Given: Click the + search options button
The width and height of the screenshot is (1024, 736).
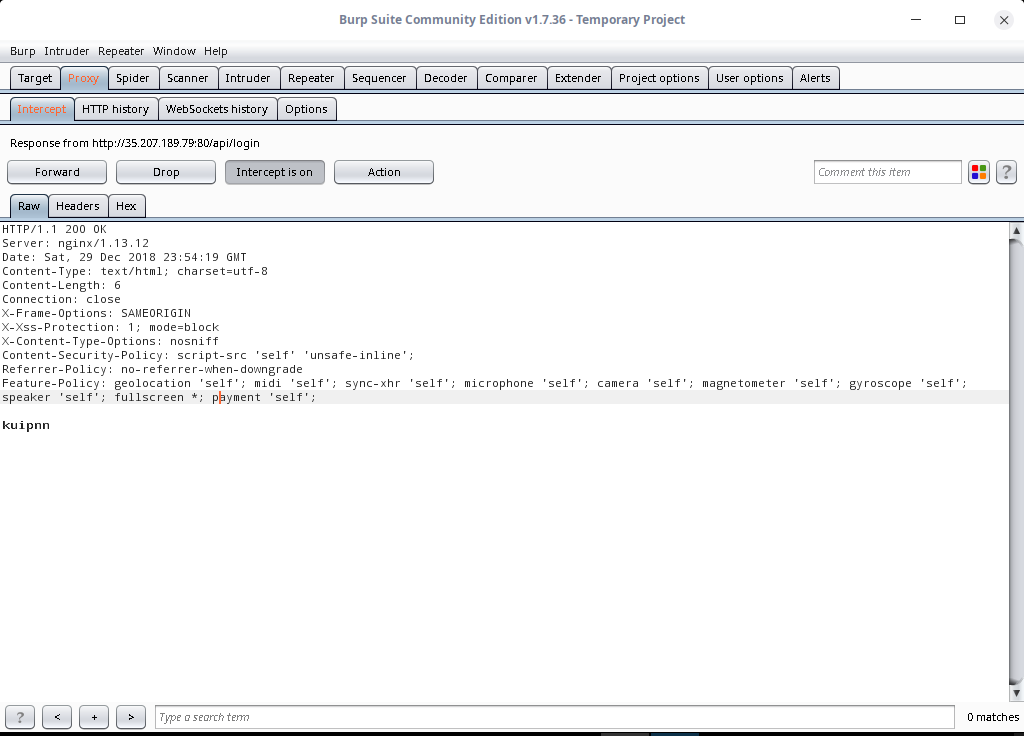Looking at the screenshot, I should click(94, 717).
